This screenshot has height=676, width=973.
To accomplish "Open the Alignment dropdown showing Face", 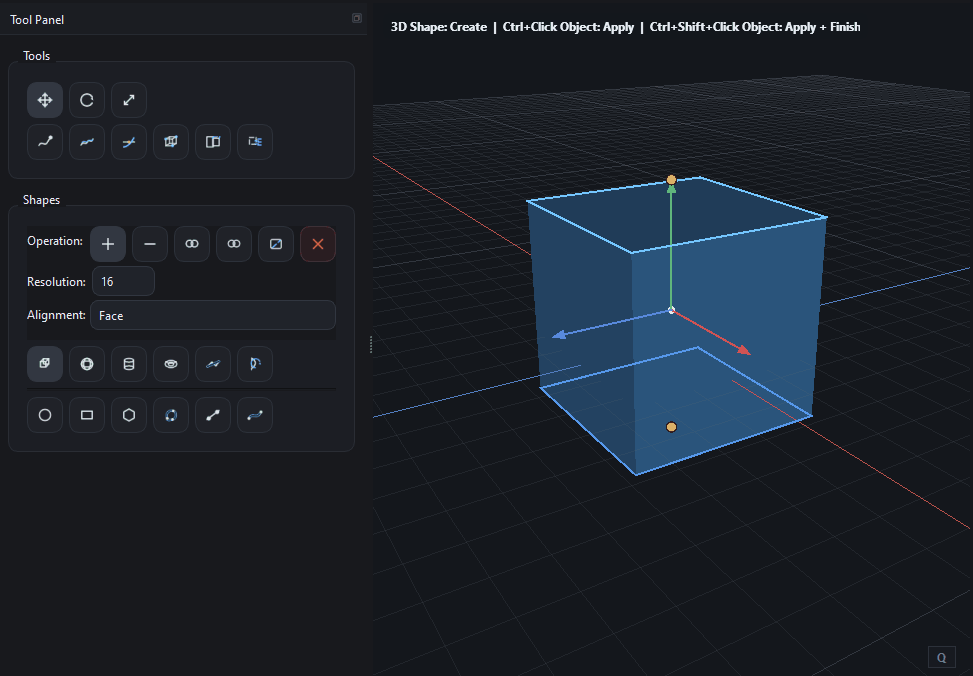I will pos(213,315).
